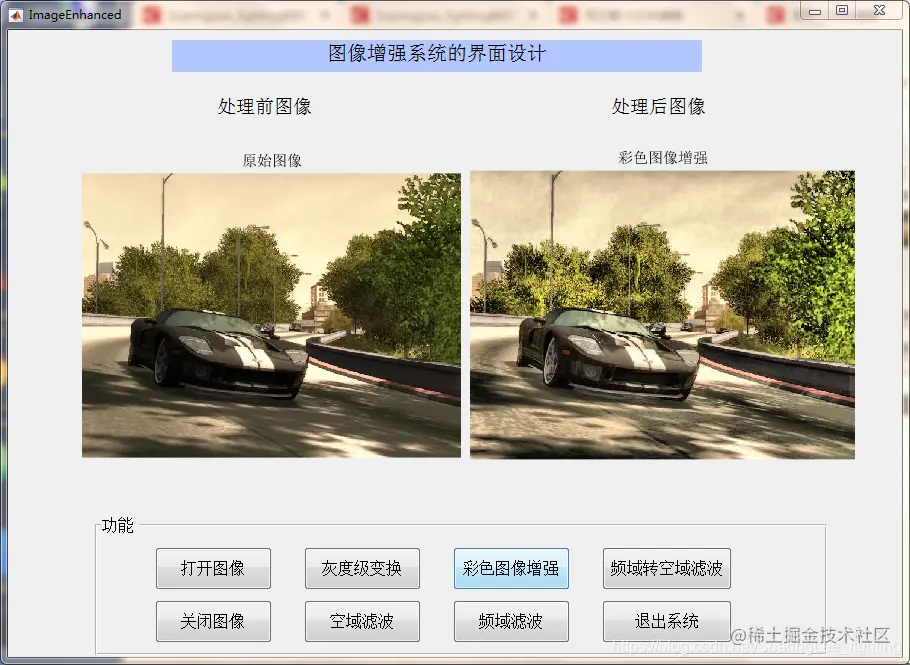Click the 图像增强系统的界面设计 title banner
The image size is (910, 665).
[436, 56]
